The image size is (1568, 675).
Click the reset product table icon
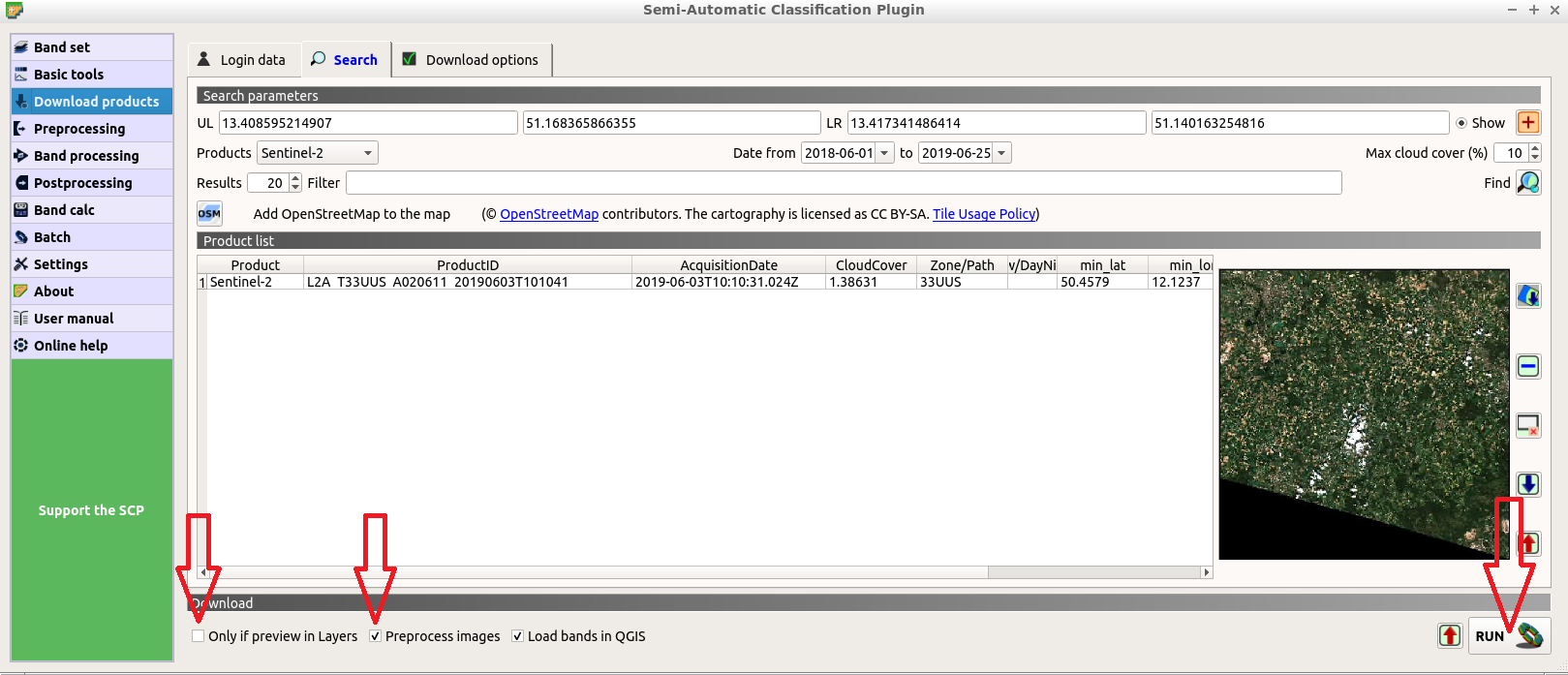coord(1528,425)
